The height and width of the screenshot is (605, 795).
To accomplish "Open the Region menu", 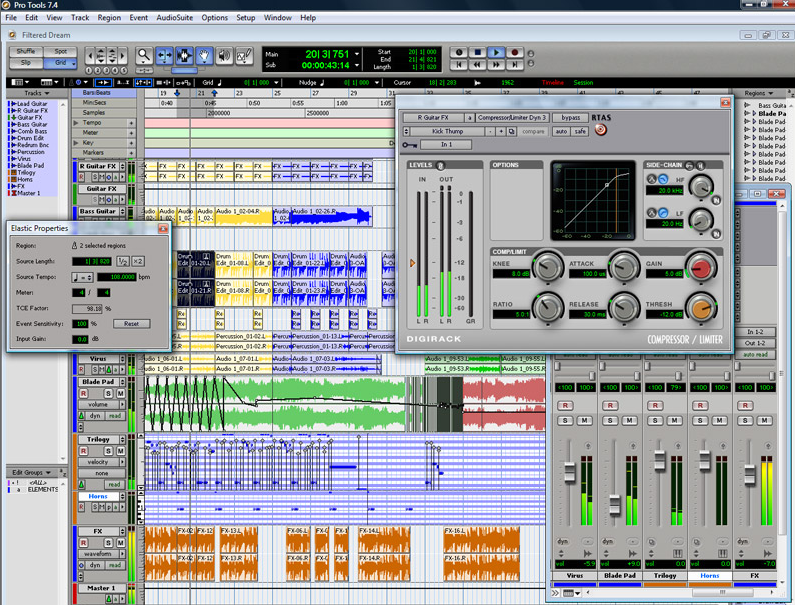I will (x=109, y=17).
